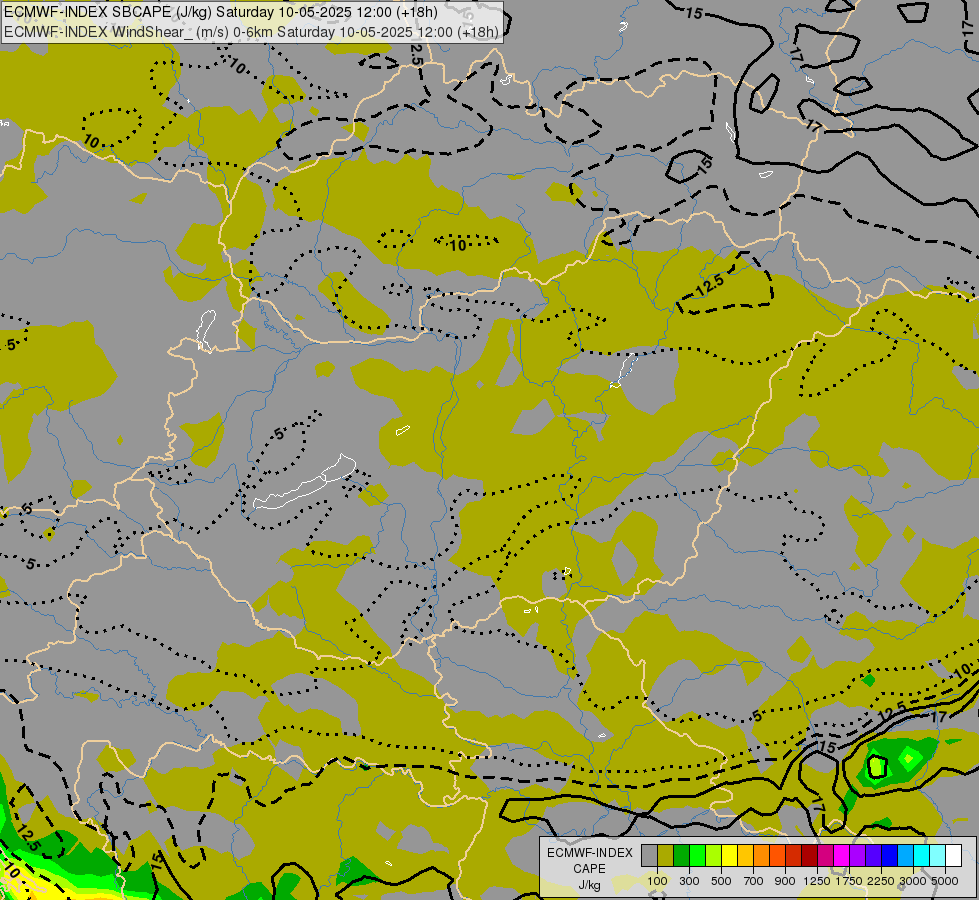The image size is (979, 900).
Task: Pick the indigo violet legend swatch
Action: point(873,856)
